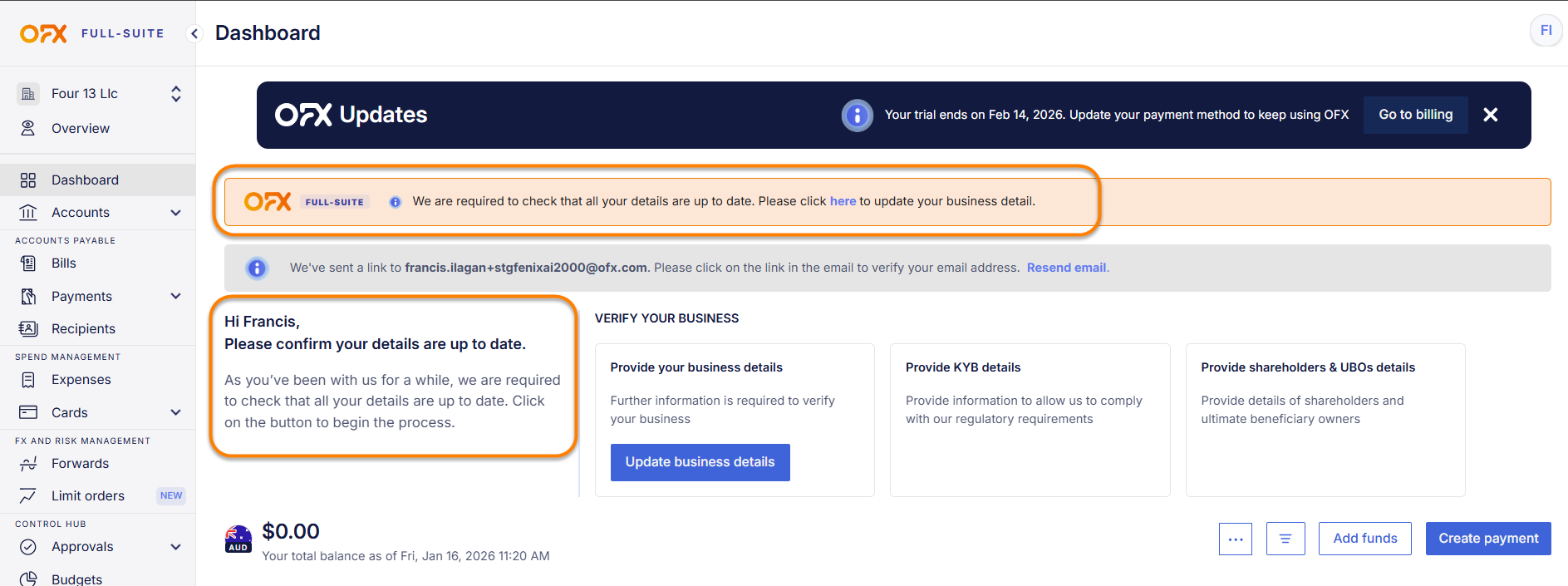Viewport: 1568px width, 586px height.
Task: Expand the Approvals submenu chevron
Action: coord(175,547)
